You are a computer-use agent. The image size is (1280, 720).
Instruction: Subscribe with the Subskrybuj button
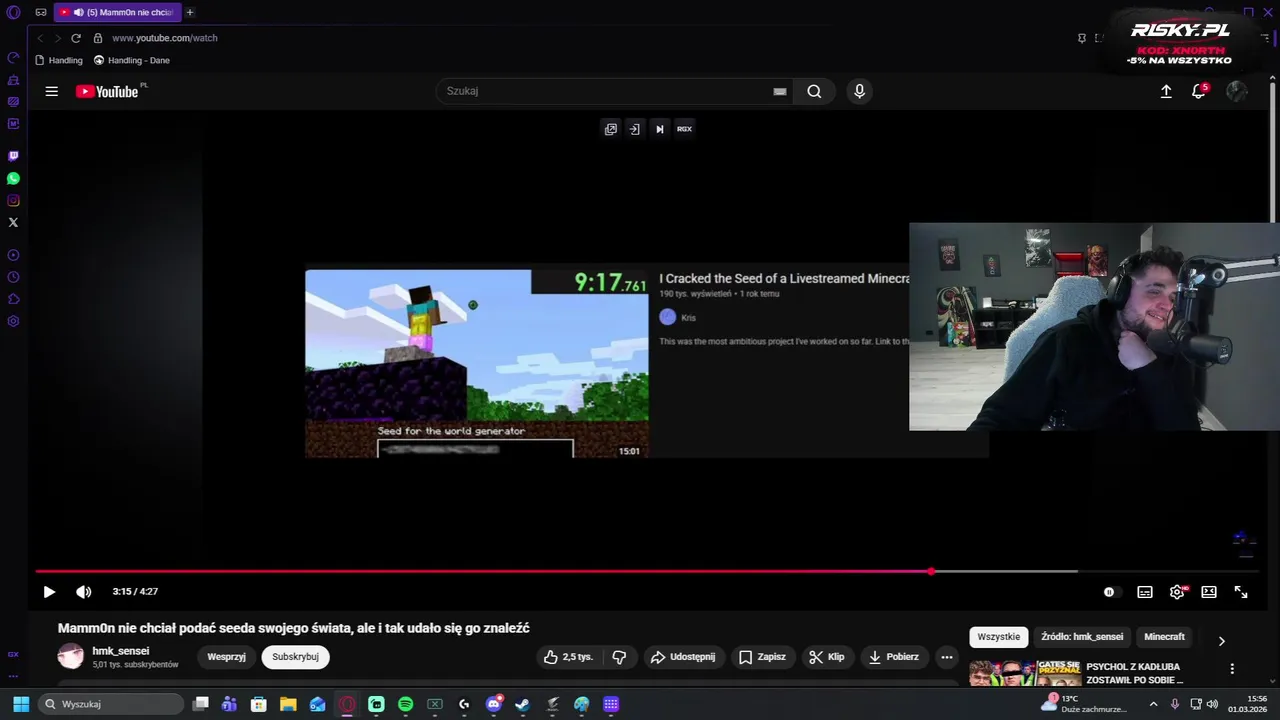296,657
